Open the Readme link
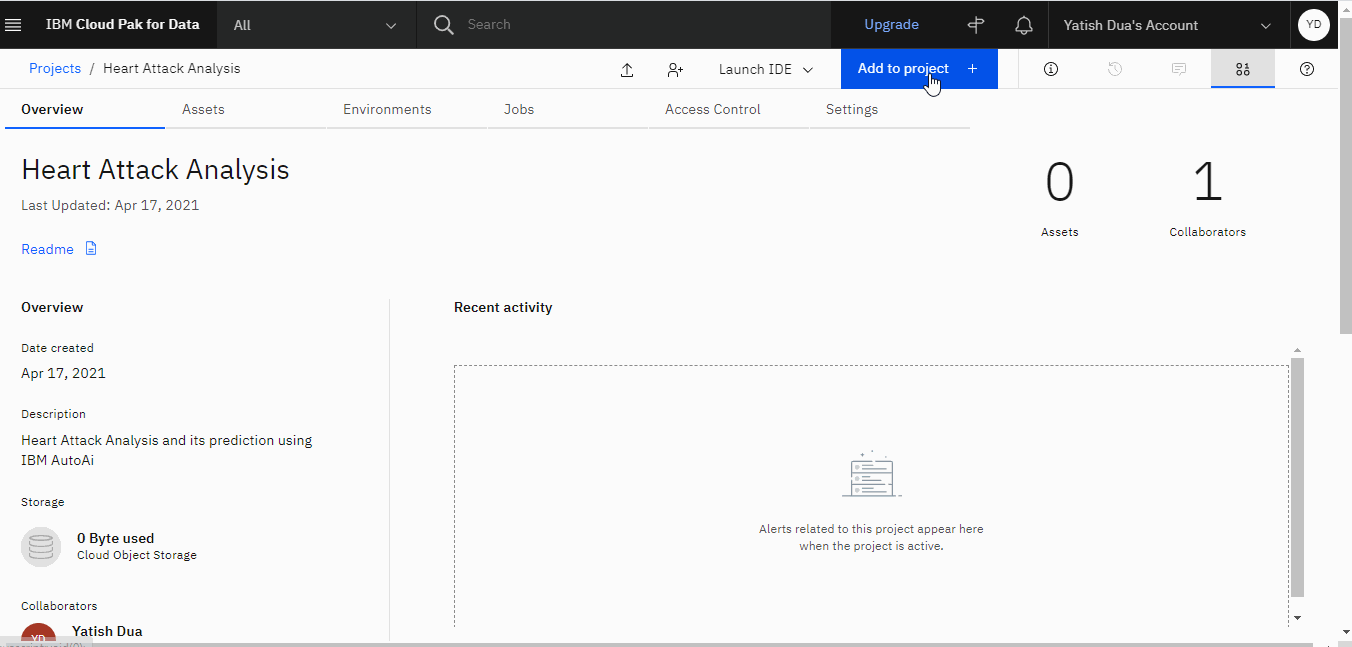The height and width of the screenshot is (647, 1352). (47, 249)
